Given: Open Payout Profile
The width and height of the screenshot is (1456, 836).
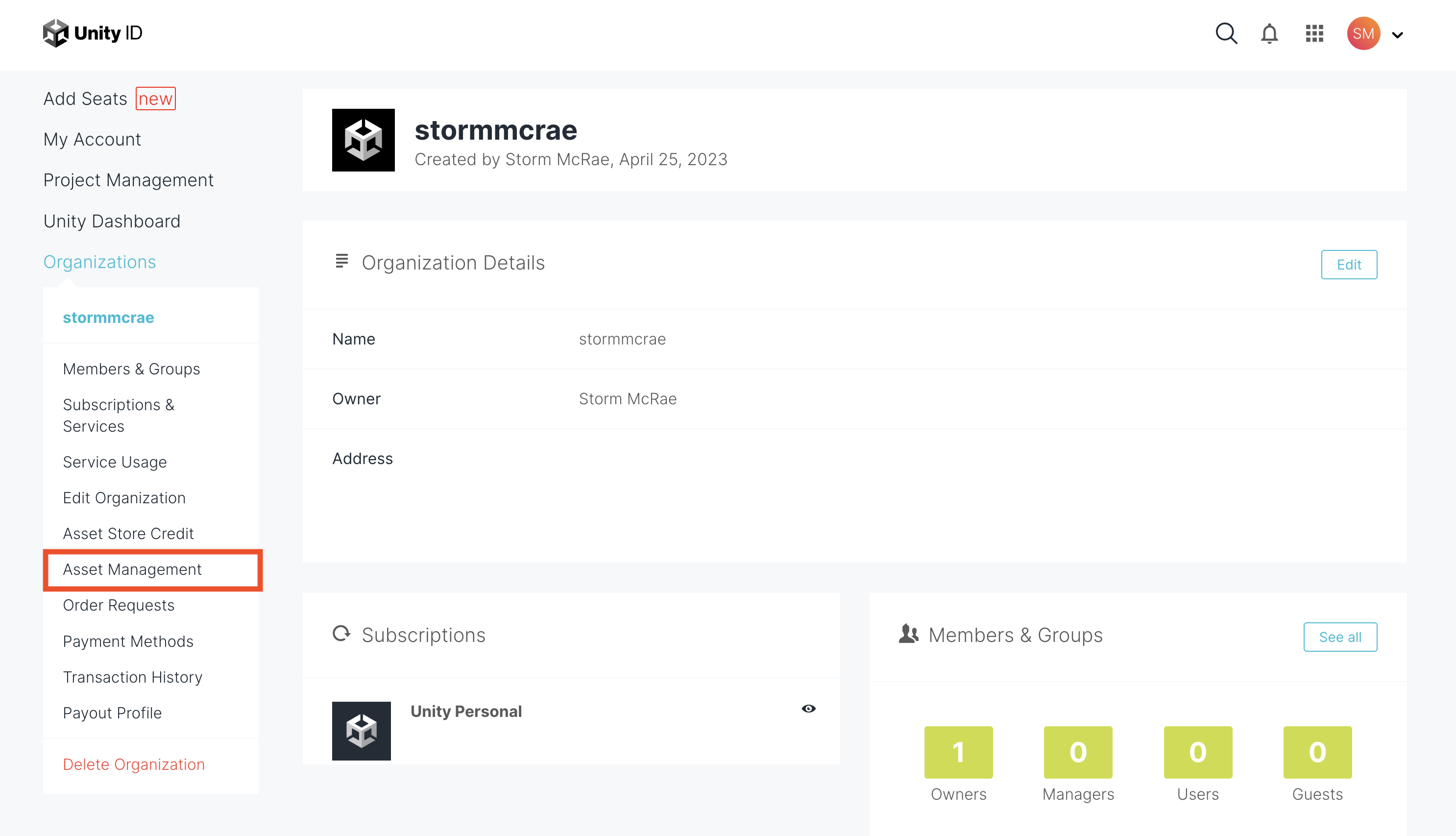Looking at the screenshot, I should 113,713.
